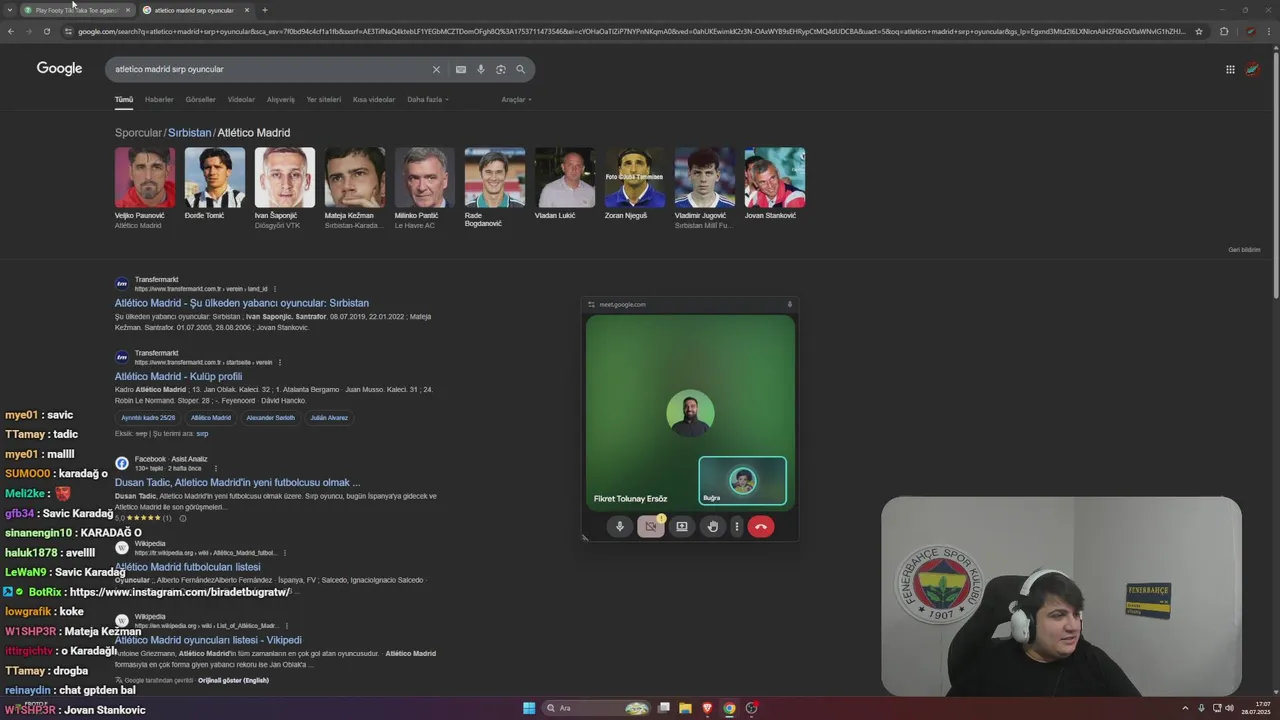
Task: Select the Haberler search tab
Action: point(159,99)
